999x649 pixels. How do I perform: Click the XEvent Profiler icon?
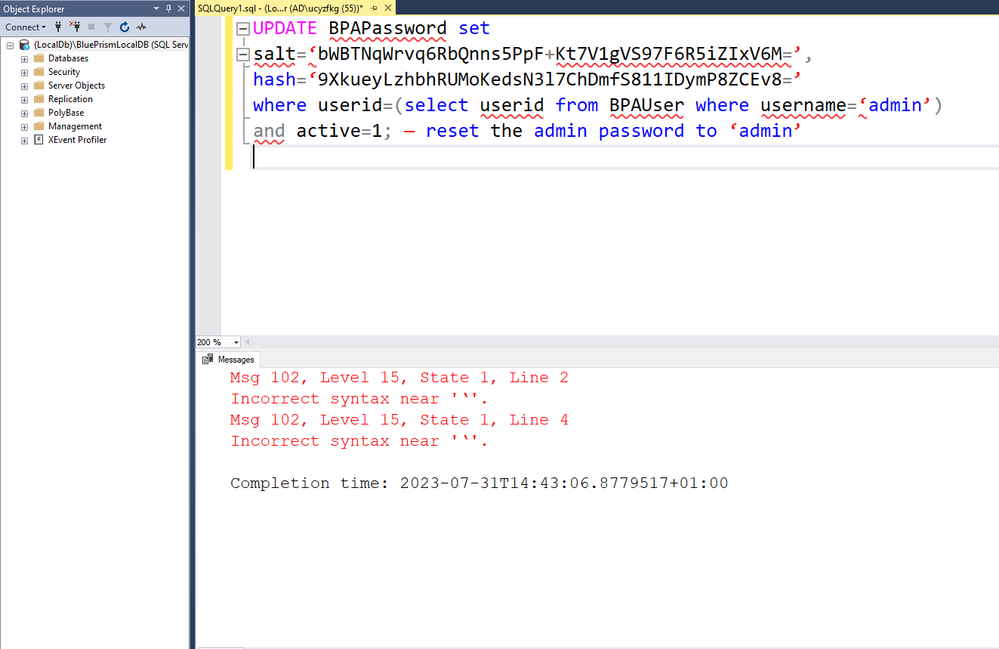[39, 139]
